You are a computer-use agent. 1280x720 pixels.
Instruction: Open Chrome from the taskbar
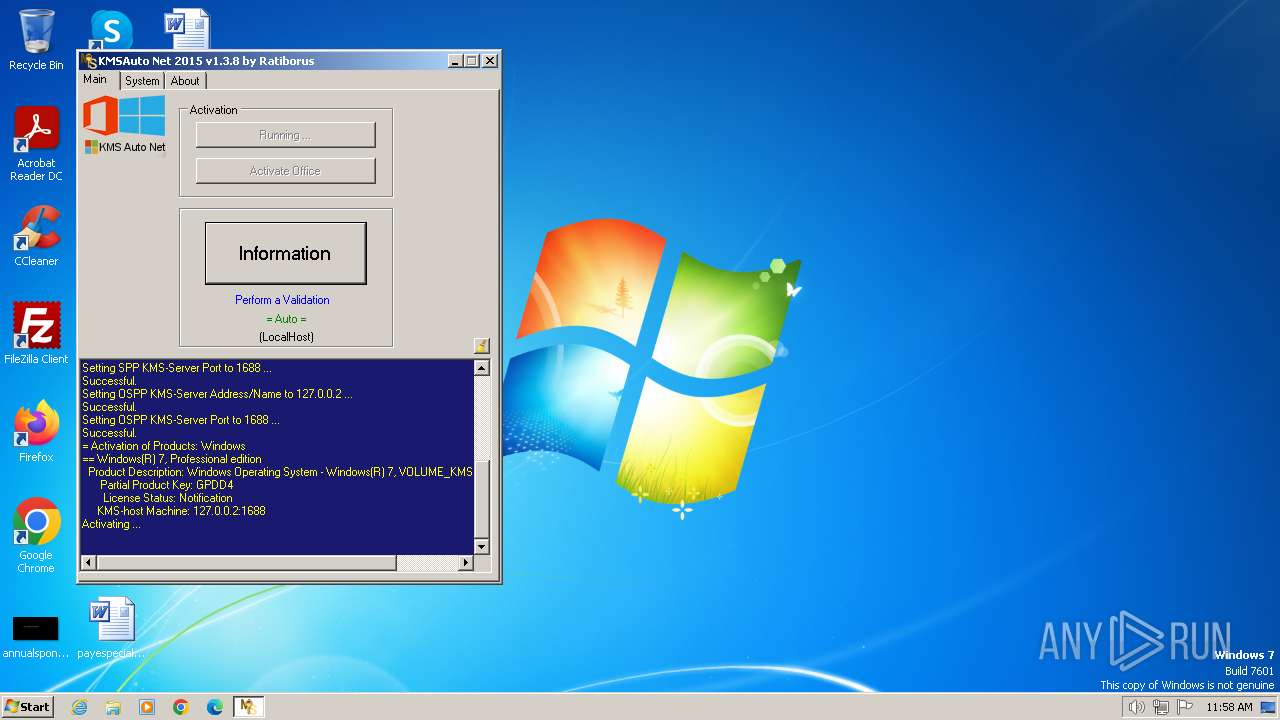(181, 707)
